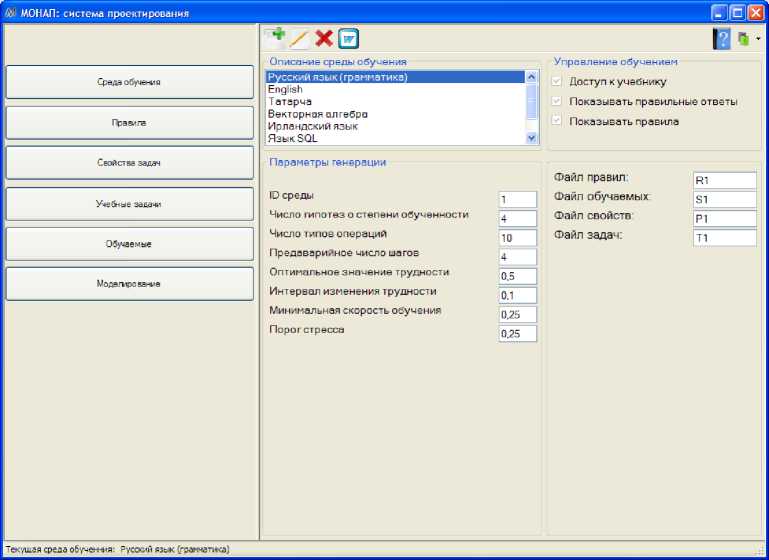Open the Среда обучения section
This screenshot has height=560, width=769.
pos(129,82)
